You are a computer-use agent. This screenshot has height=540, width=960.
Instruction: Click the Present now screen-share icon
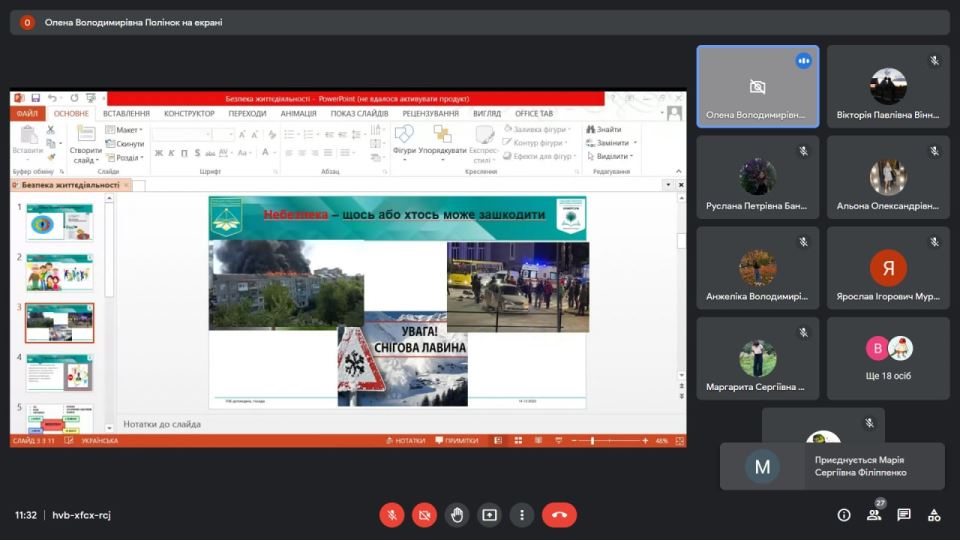(x=489, y=515)
